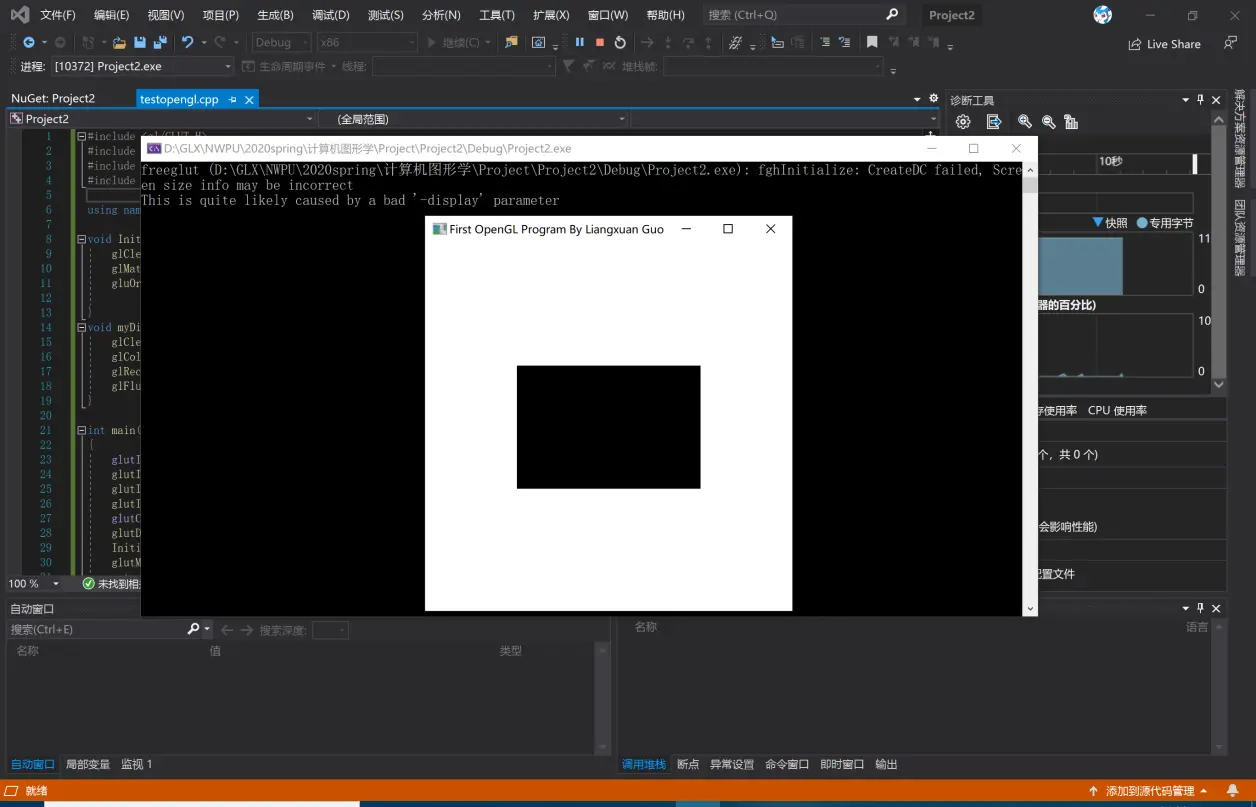Open the x86 platform dropdown

point(367,42)
